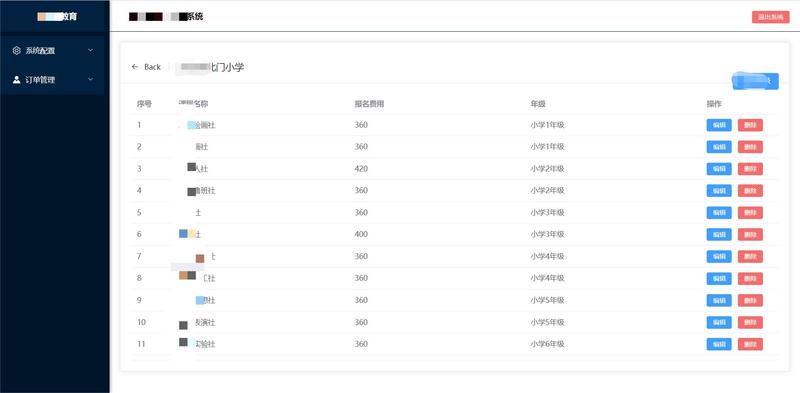Click the 报名费用 column header

(369, 104)
